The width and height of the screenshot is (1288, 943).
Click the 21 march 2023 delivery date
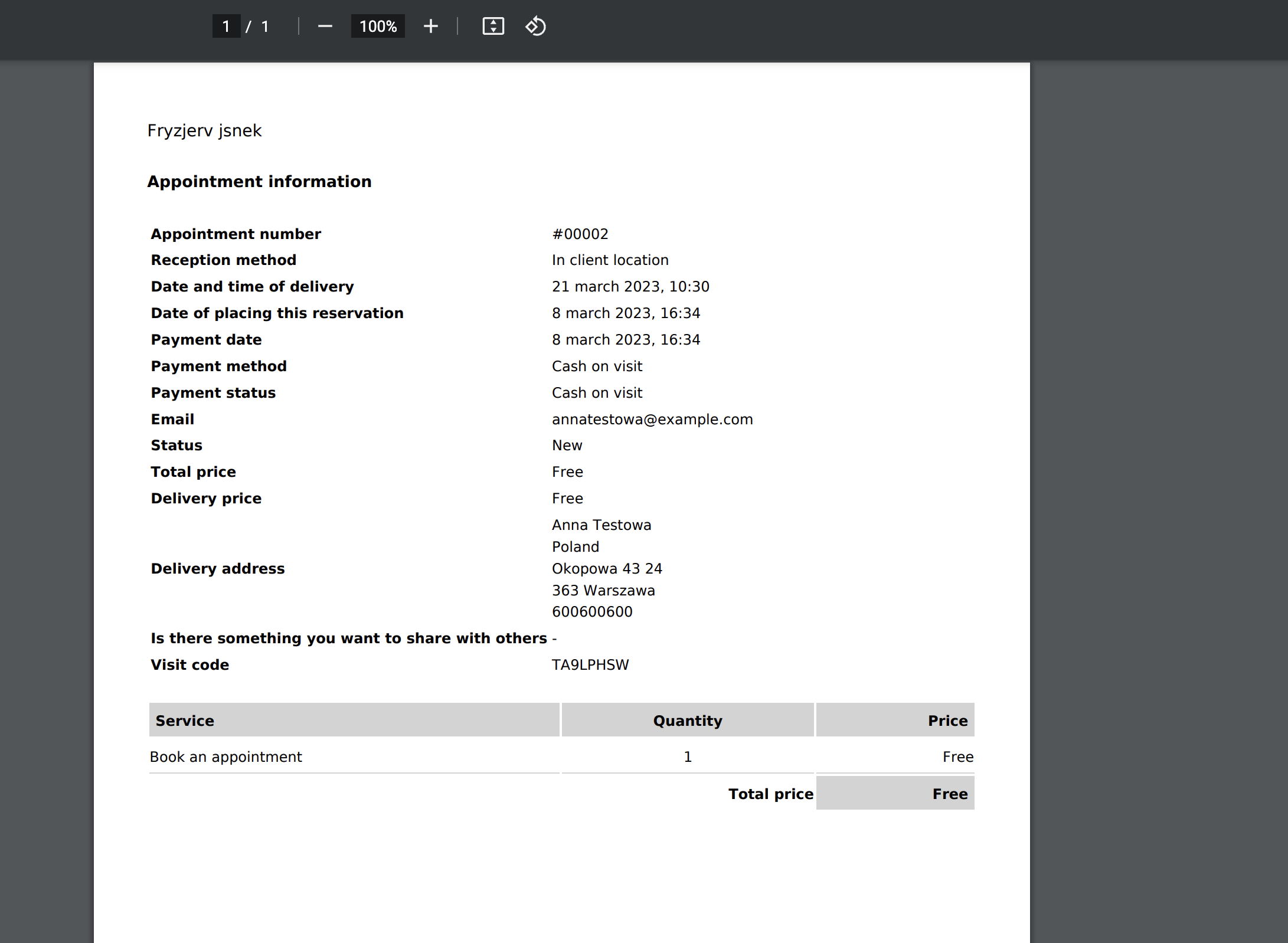point(630,287)
